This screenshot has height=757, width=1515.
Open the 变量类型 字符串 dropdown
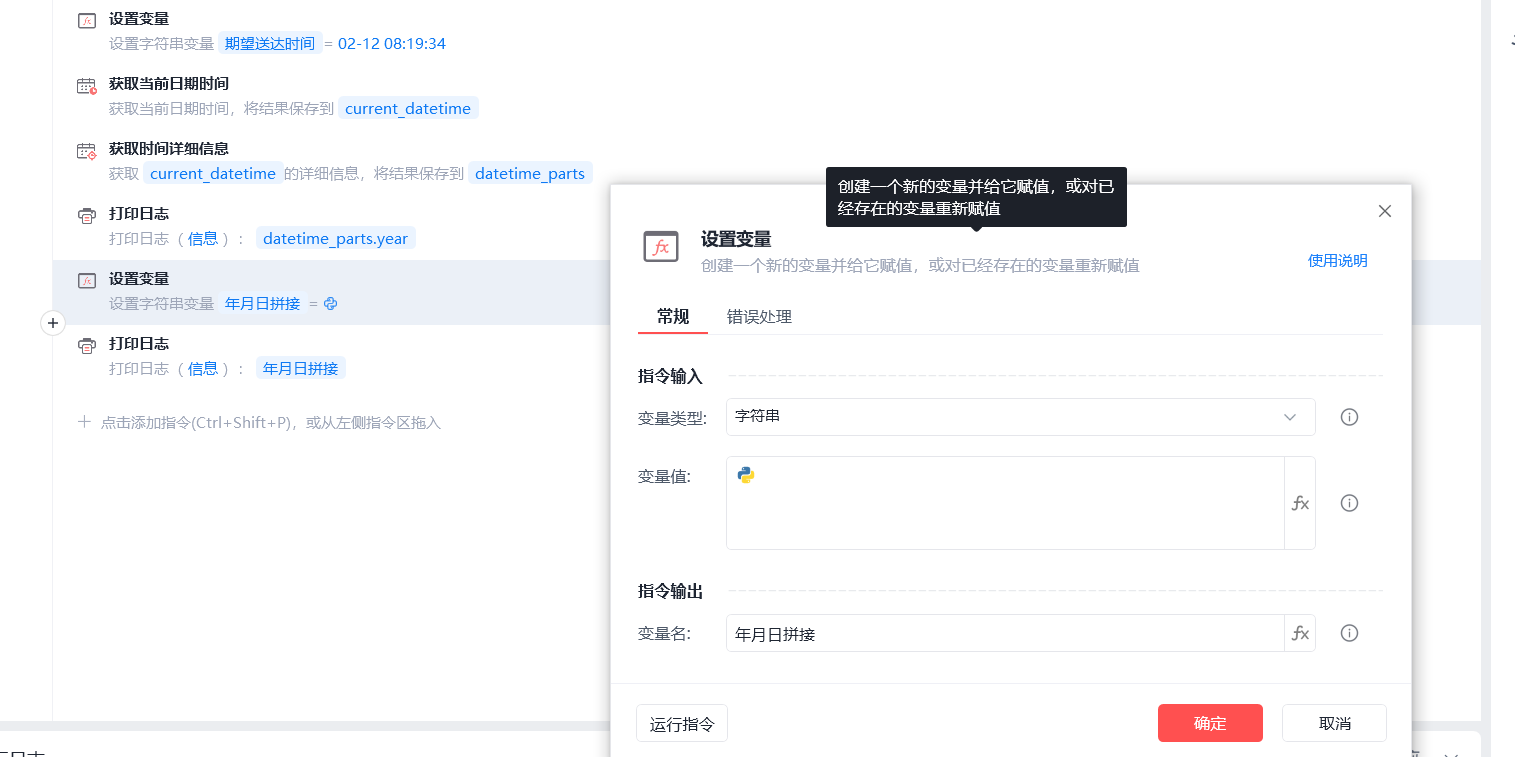(x=1021, y=417)
